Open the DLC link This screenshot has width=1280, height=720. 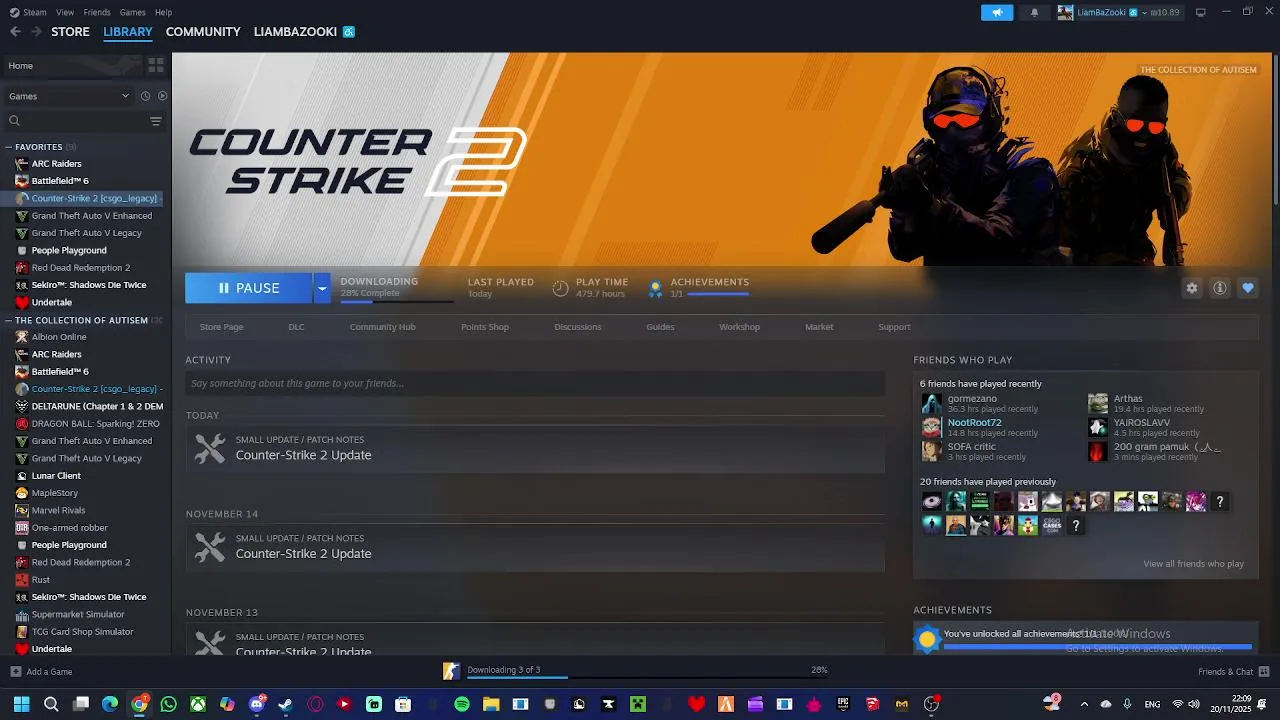point(296,327)
